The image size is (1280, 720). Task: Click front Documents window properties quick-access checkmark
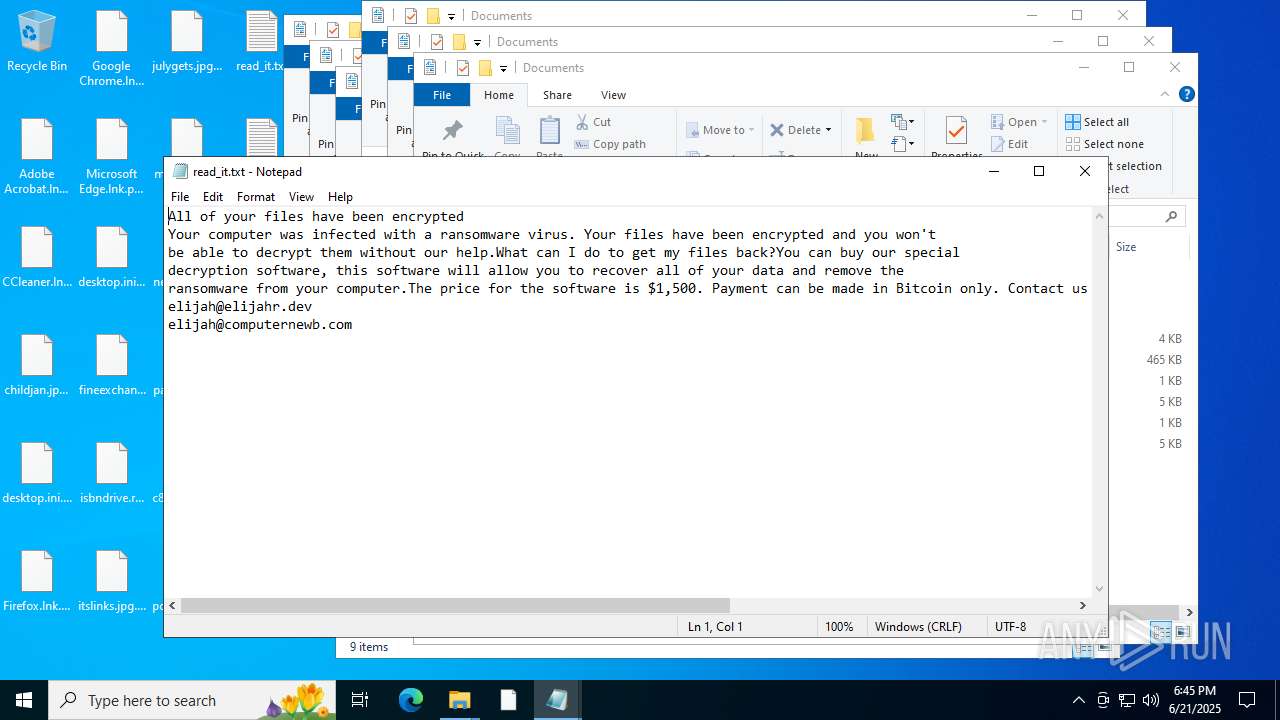463,68
